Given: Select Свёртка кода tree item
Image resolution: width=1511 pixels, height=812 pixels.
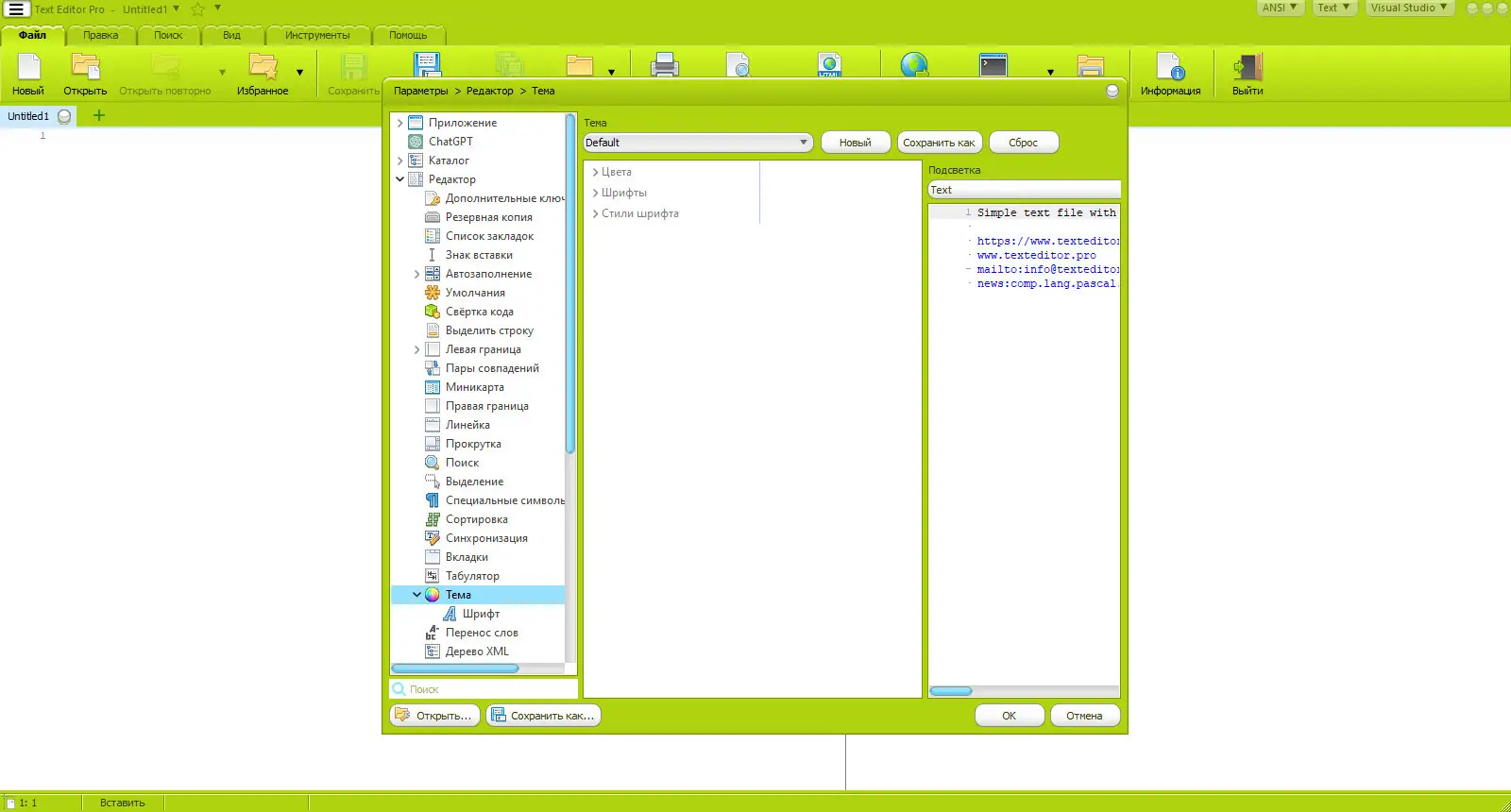Looking at the screenshot, I should [479, 312].
